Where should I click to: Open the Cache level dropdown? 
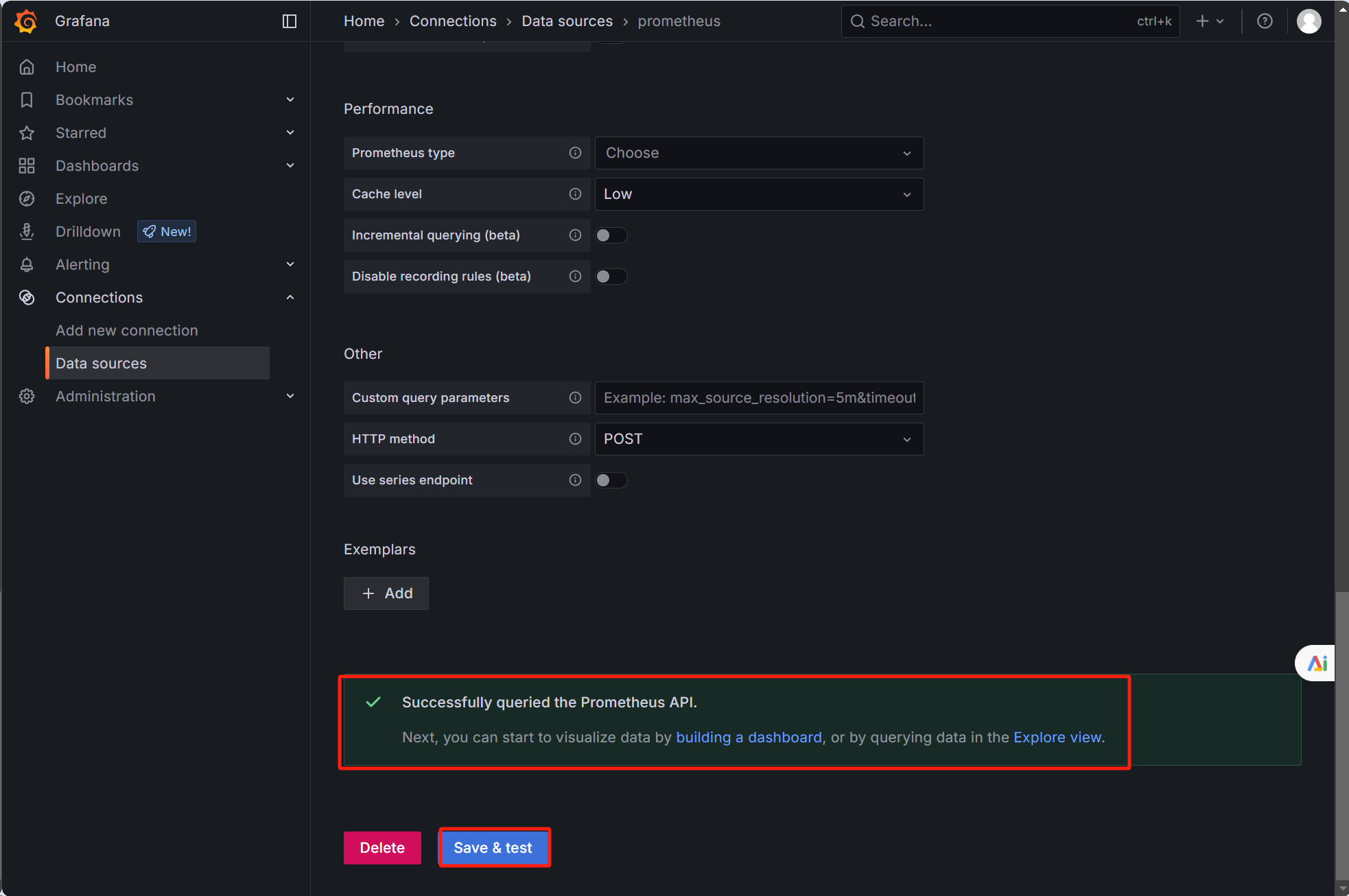tap(759, 194)
